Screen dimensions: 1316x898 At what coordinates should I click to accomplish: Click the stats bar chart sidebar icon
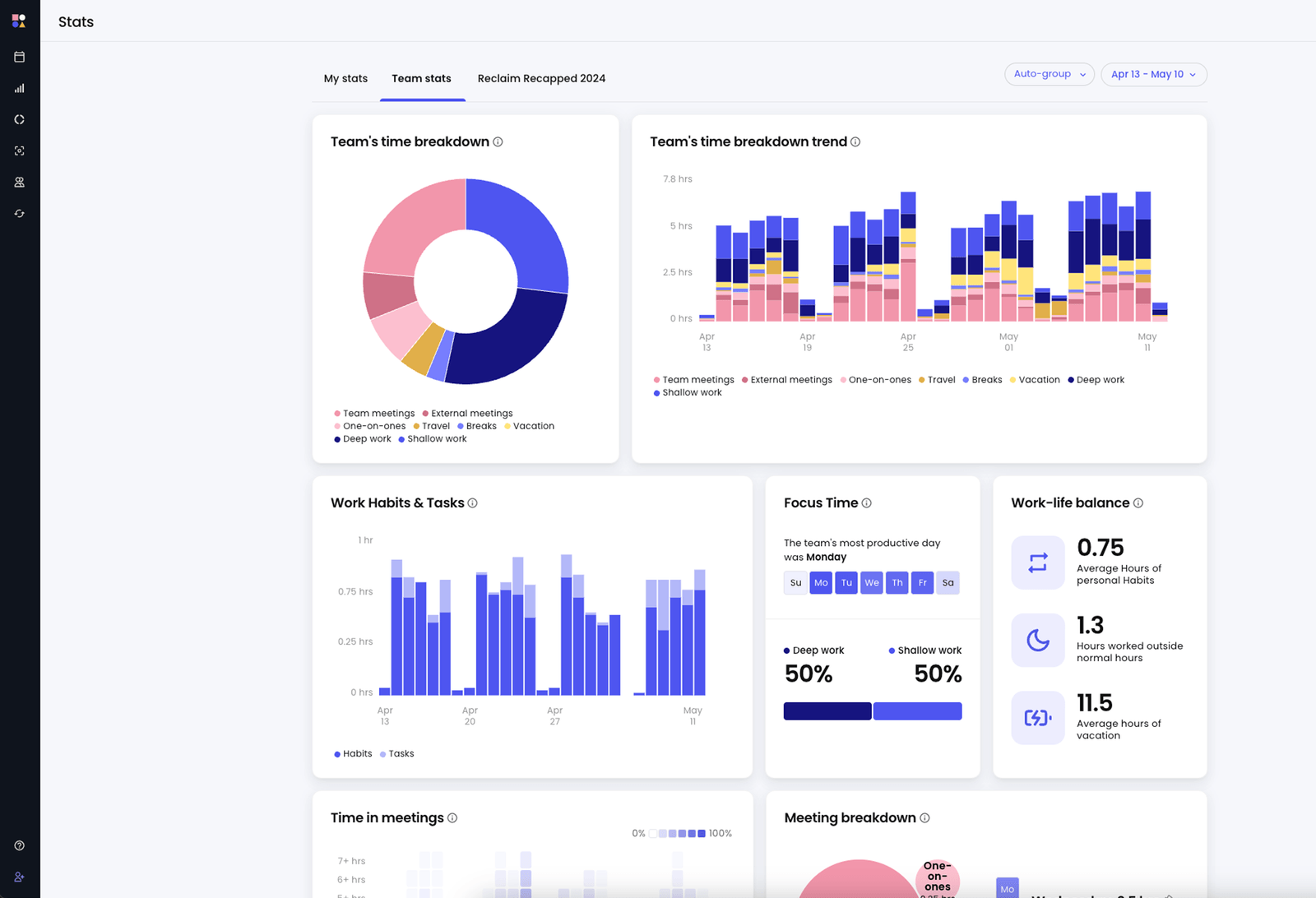click(x=20, y=88)
